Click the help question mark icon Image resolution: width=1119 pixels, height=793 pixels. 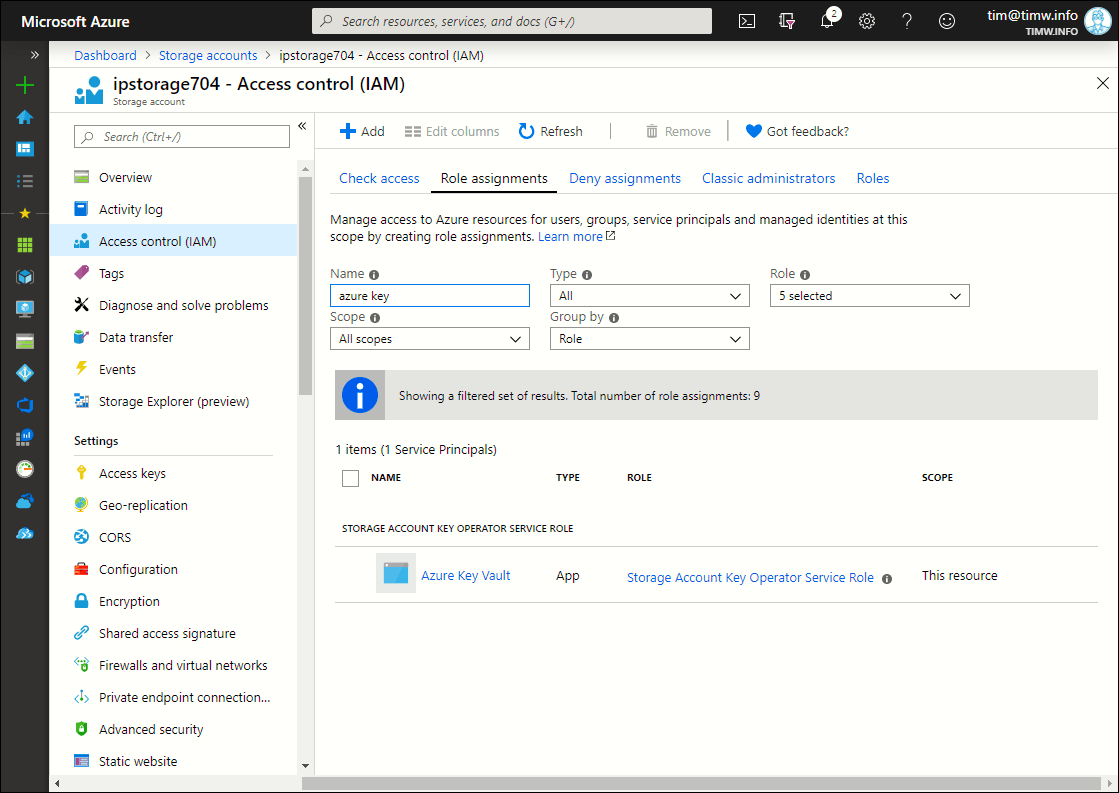click(907, 21)
